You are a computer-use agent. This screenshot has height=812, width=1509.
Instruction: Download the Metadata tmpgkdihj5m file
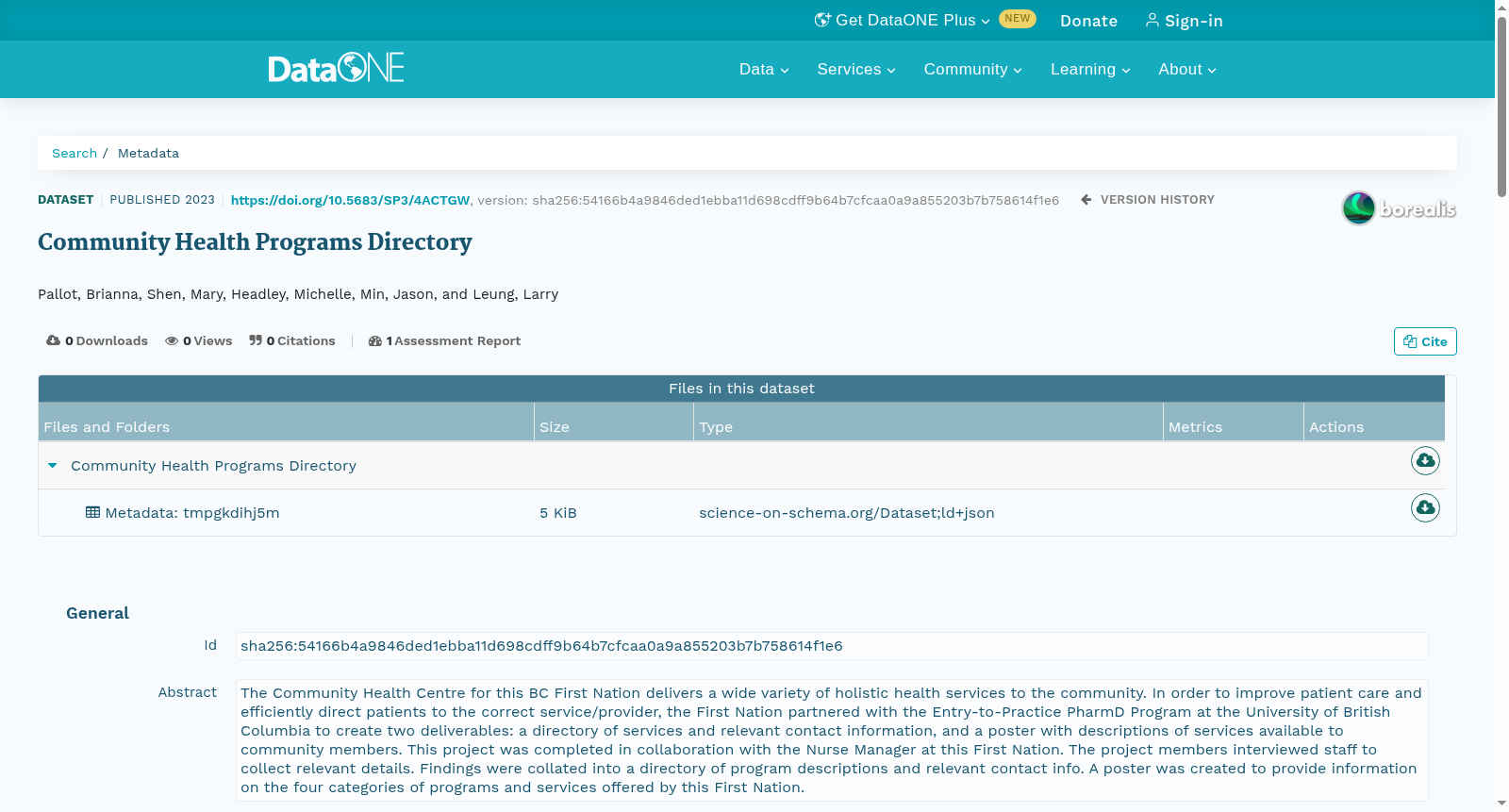point(1425,507)
